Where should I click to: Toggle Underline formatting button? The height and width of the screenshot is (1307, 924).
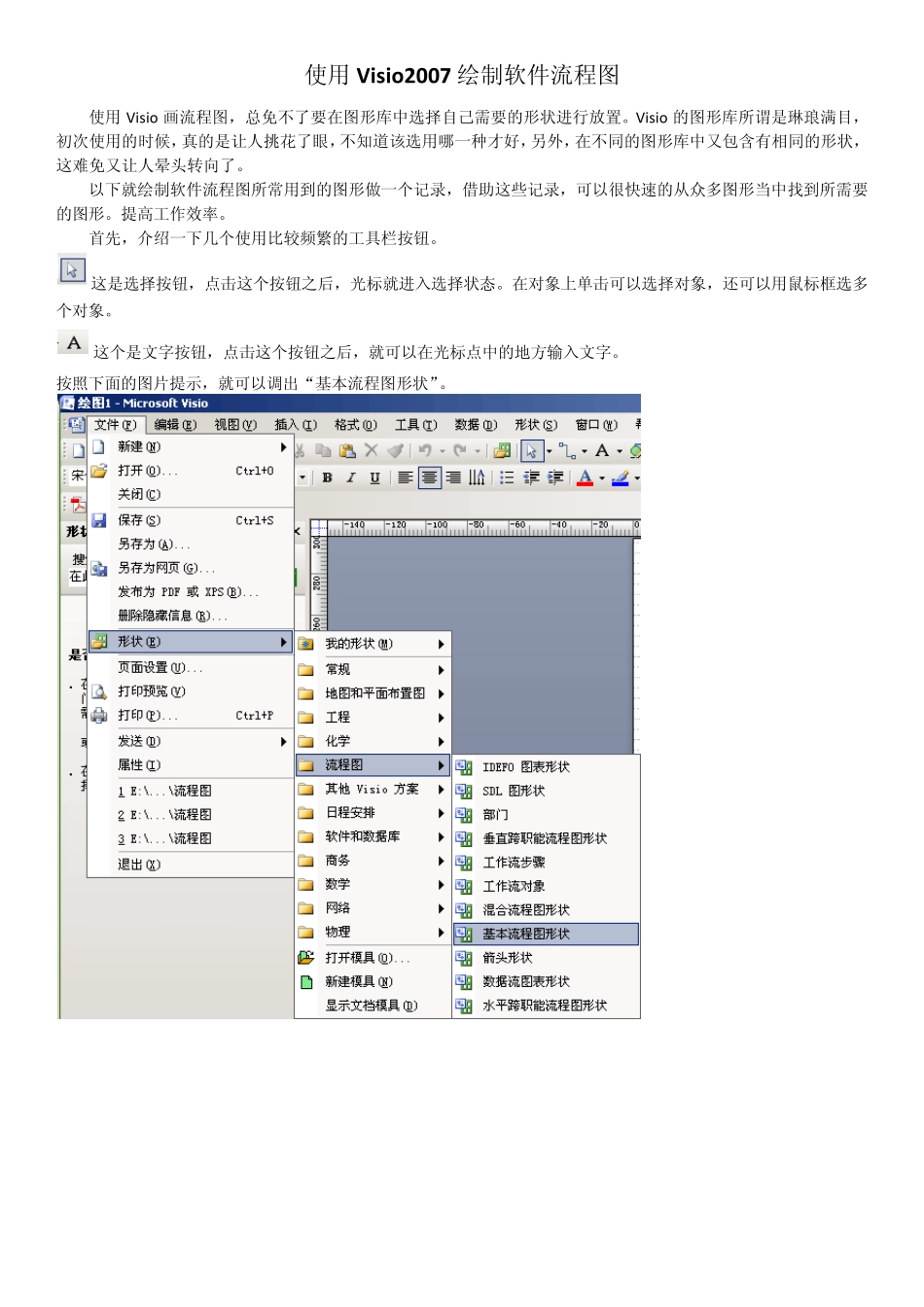point(374,477)
